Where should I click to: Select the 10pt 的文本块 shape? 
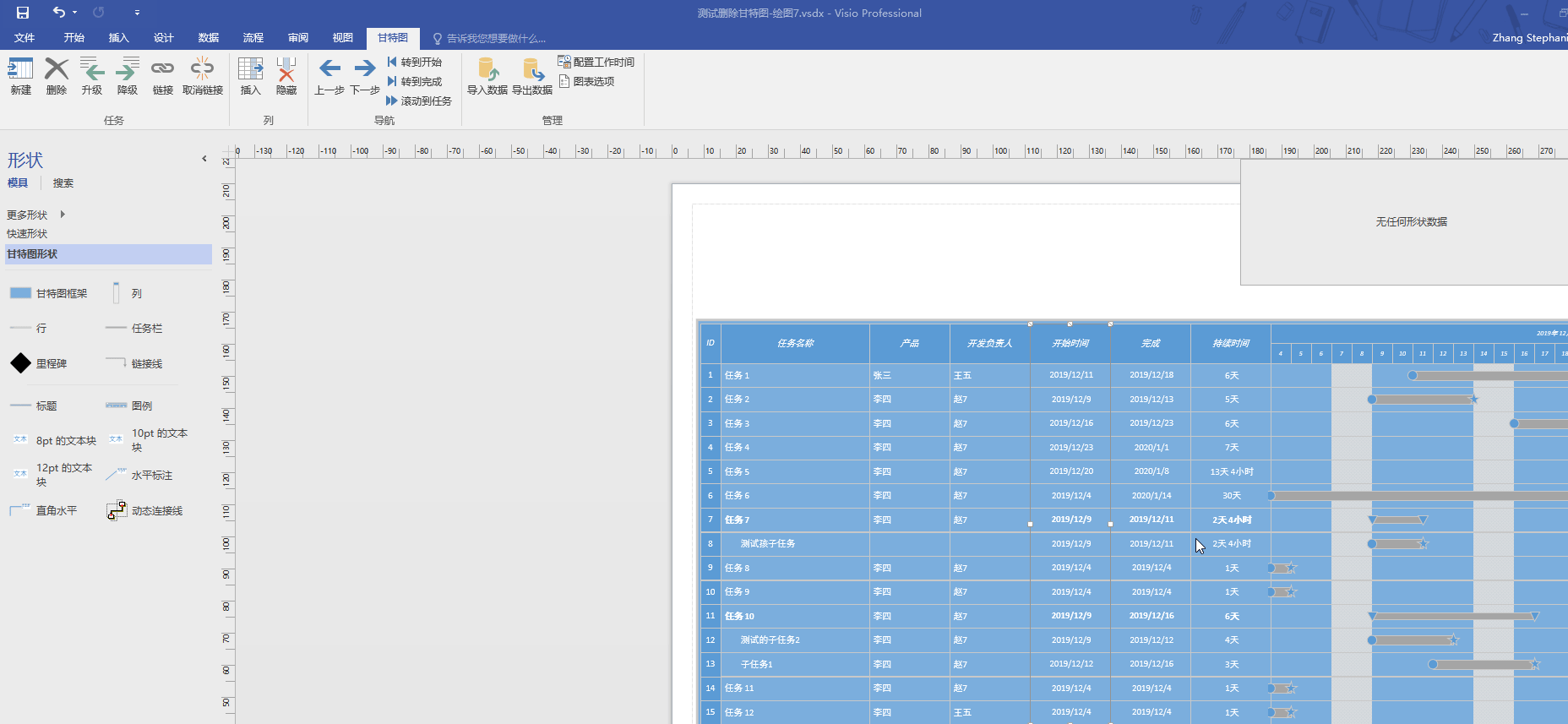pos(148,439)
